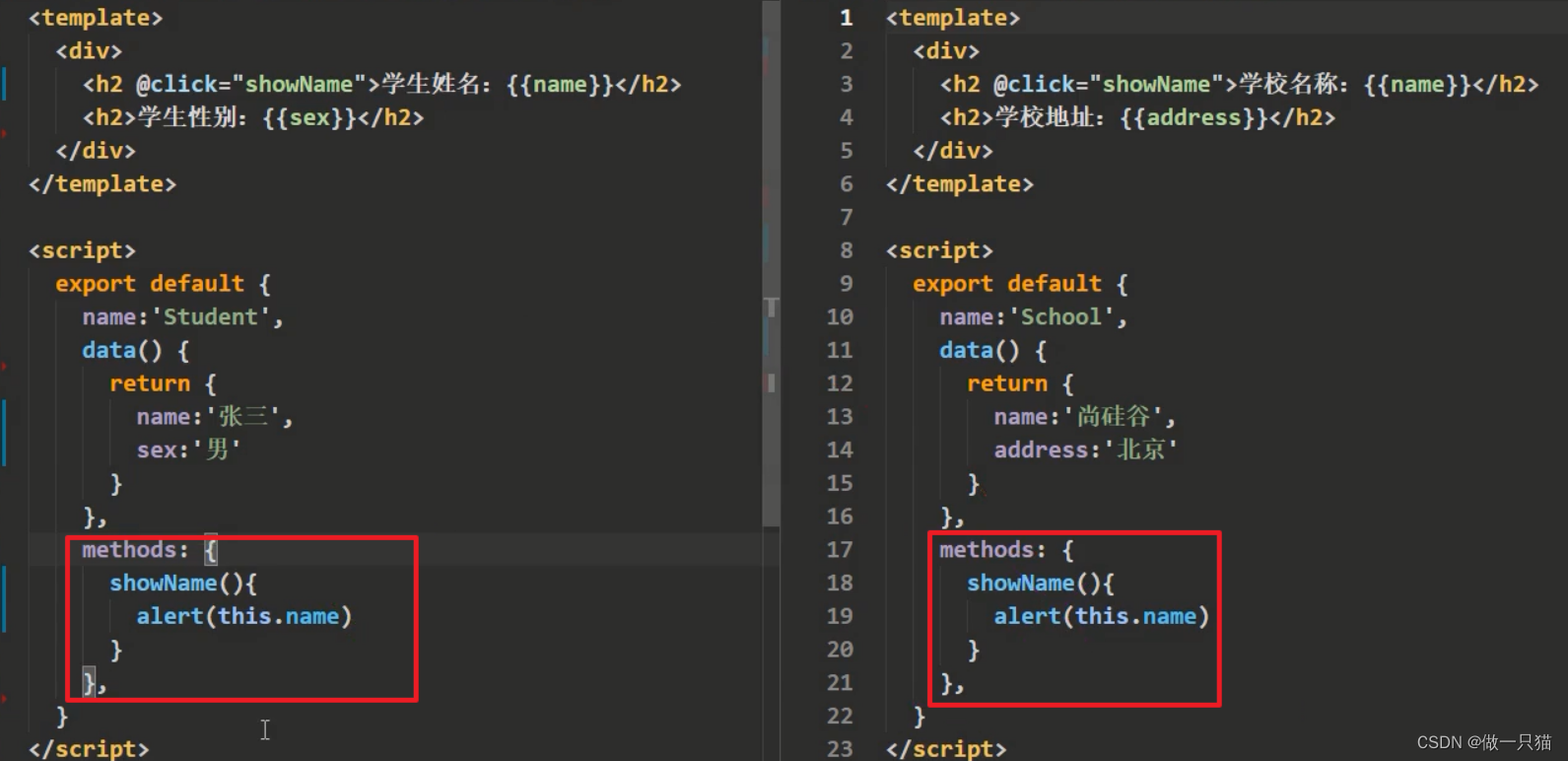Viewport: 1568px width, 761px height.
Task: Click the opening <template> tag in left editor
Action: [96, 18]
